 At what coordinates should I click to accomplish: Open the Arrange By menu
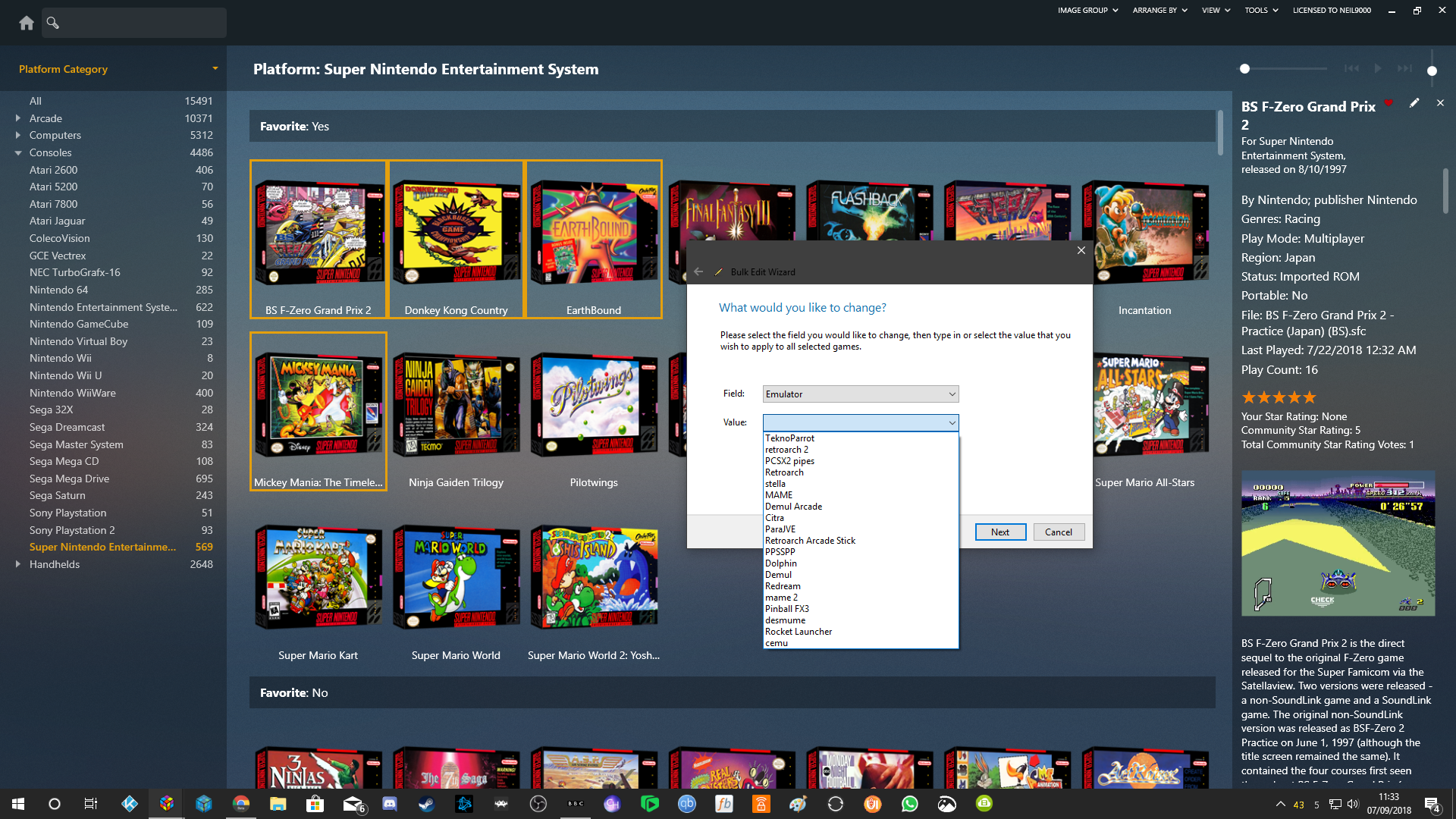point(1159,11)
